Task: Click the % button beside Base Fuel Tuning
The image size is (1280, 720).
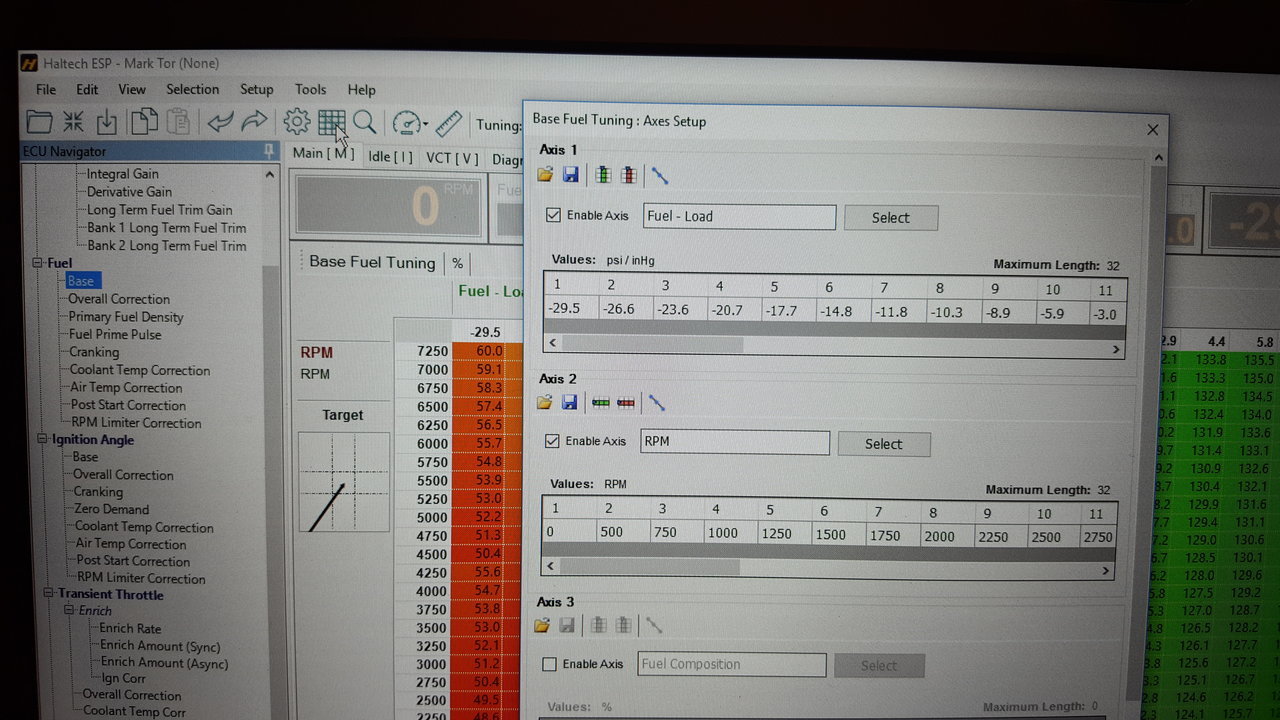Action: [457, 263]
